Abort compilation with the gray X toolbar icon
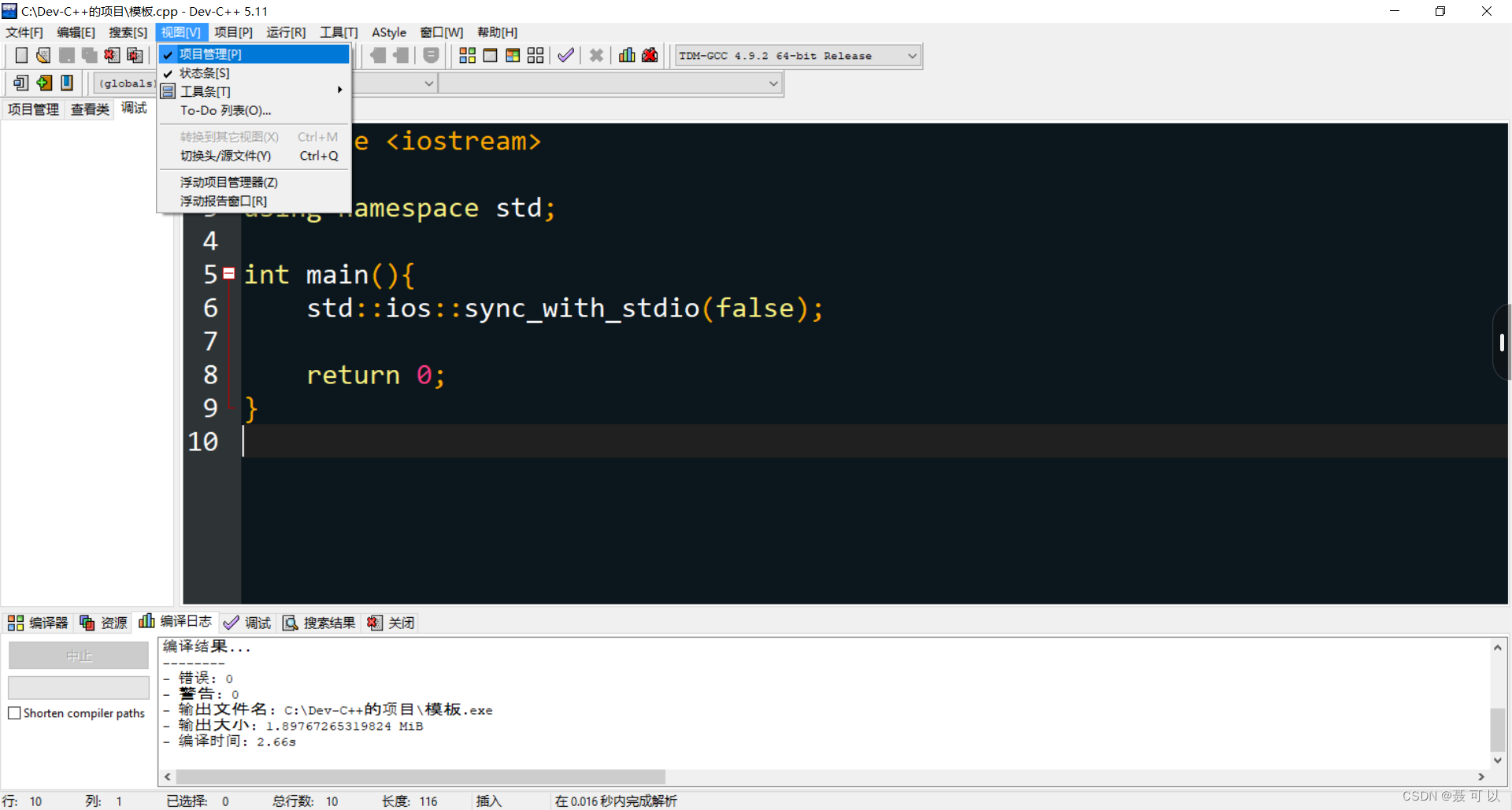This screenshot has width=1512, height=810. (596, 55)
